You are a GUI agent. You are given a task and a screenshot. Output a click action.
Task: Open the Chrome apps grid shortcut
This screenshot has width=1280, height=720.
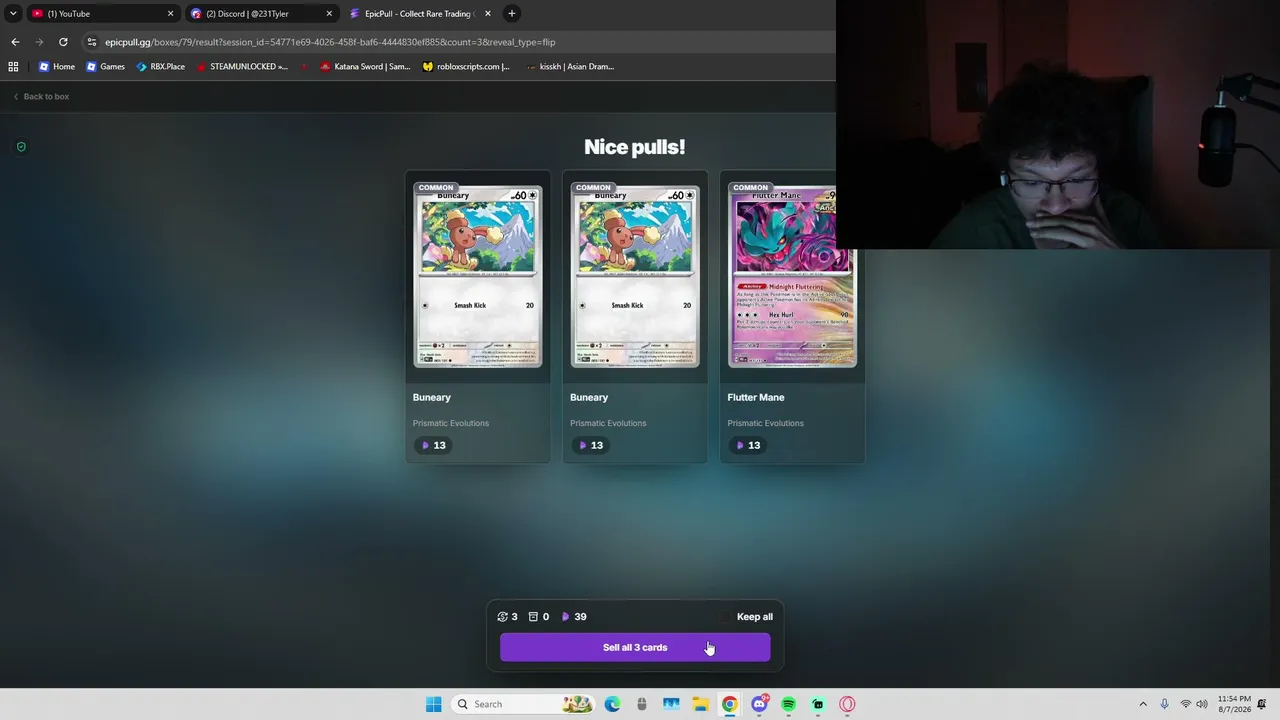[x=13, y=67]
